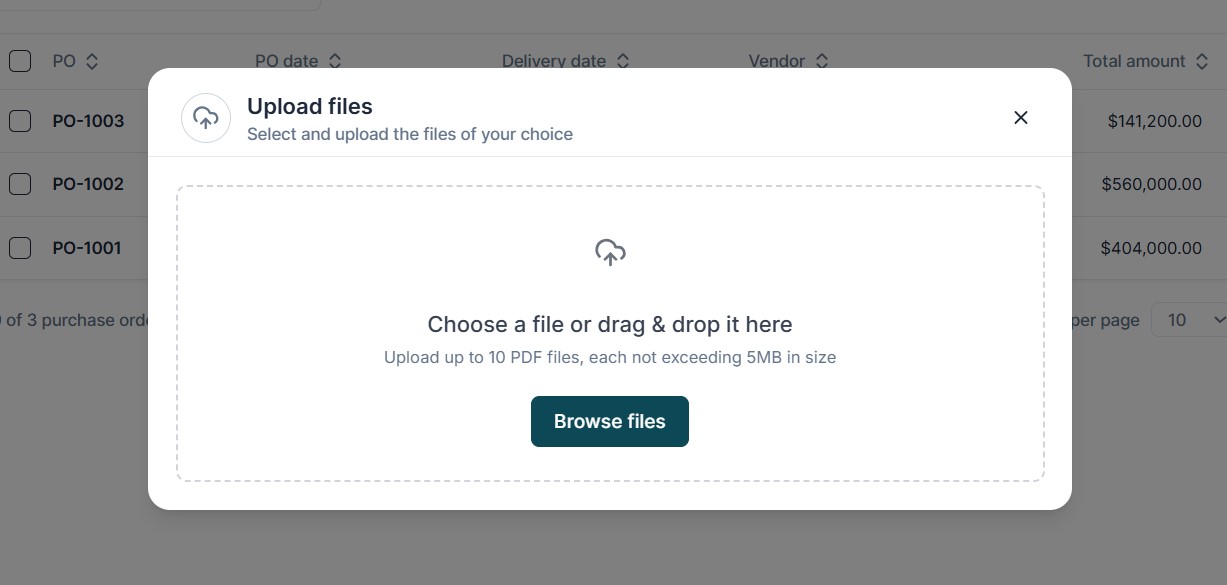Click the $560,000.00 total amount cell
Viewport: 1227px width, 585px height.
point(1151,184)
